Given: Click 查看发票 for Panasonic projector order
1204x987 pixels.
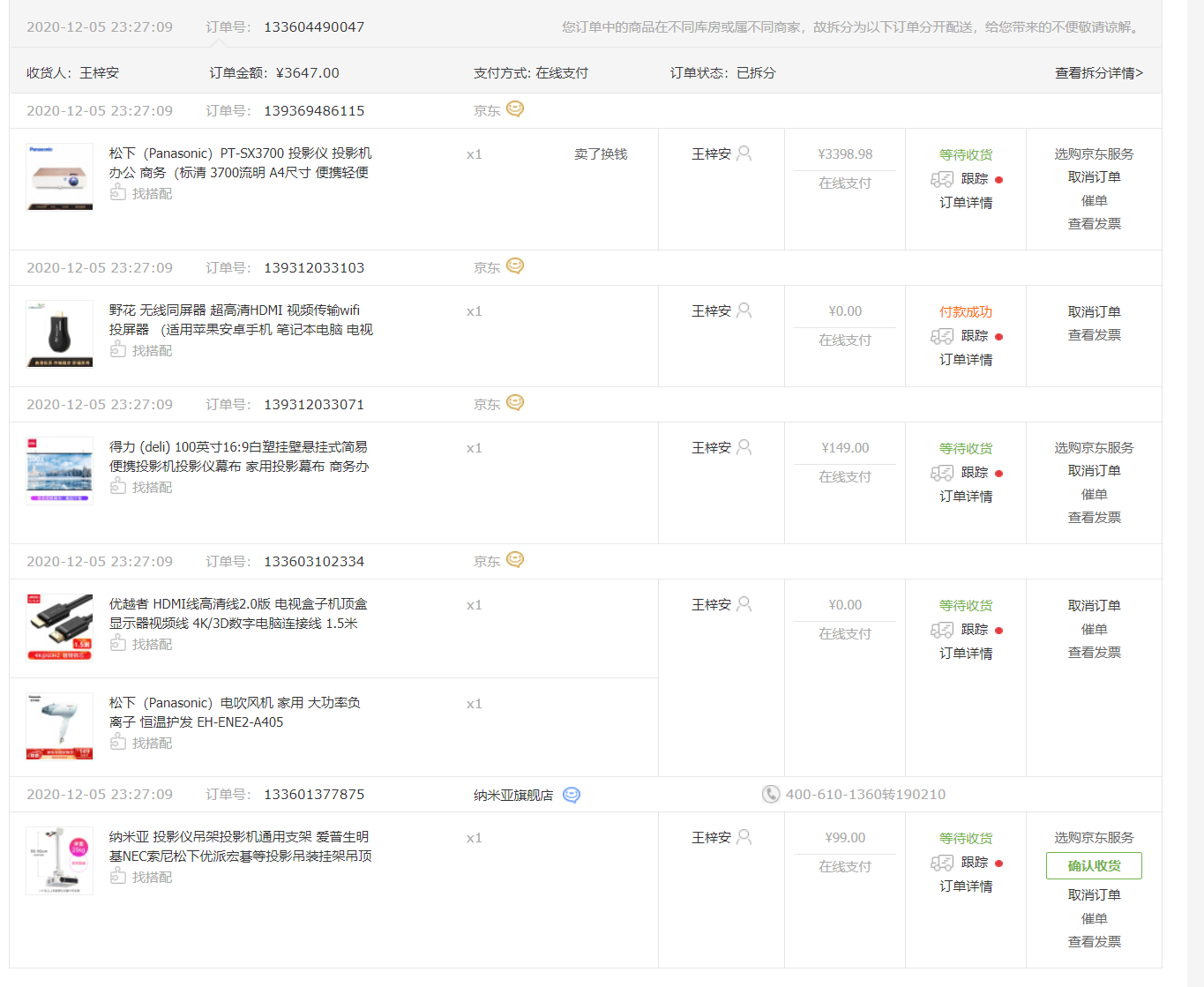Looking at the screenshot, I should [1095, 224].
